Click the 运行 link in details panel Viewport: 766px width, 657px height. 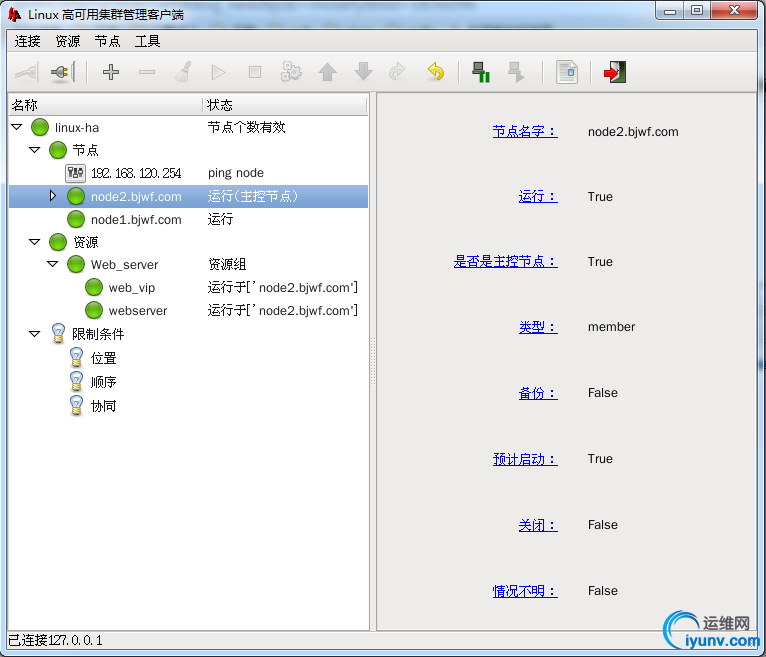(x=538, y=197)
